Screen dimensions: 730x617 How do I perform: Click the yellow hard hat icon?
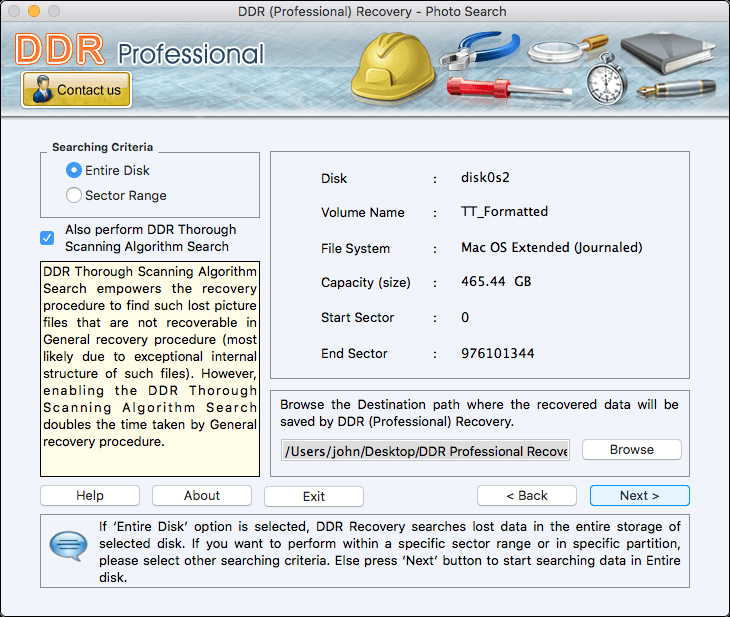coord(393,69)
